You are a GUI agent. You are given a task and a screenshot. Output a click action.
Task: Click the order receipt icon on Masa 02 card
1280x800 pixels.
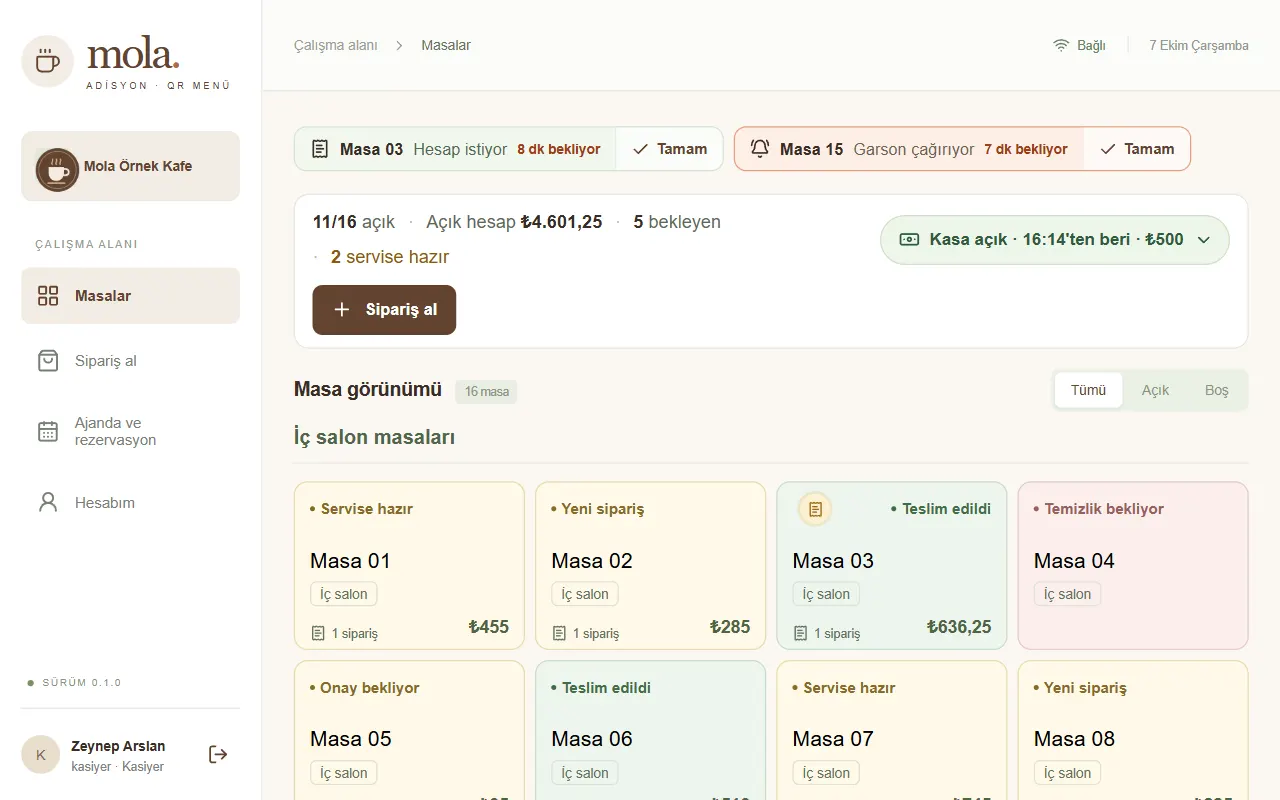(559, 633)
